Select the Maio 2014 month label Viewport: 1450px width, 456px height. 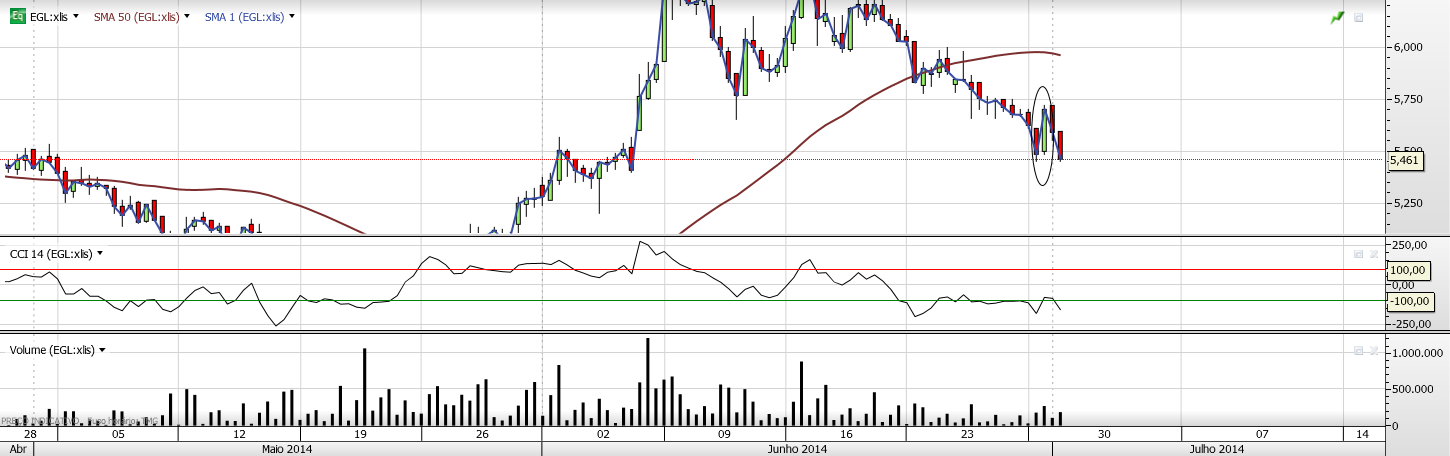point(287,449)
